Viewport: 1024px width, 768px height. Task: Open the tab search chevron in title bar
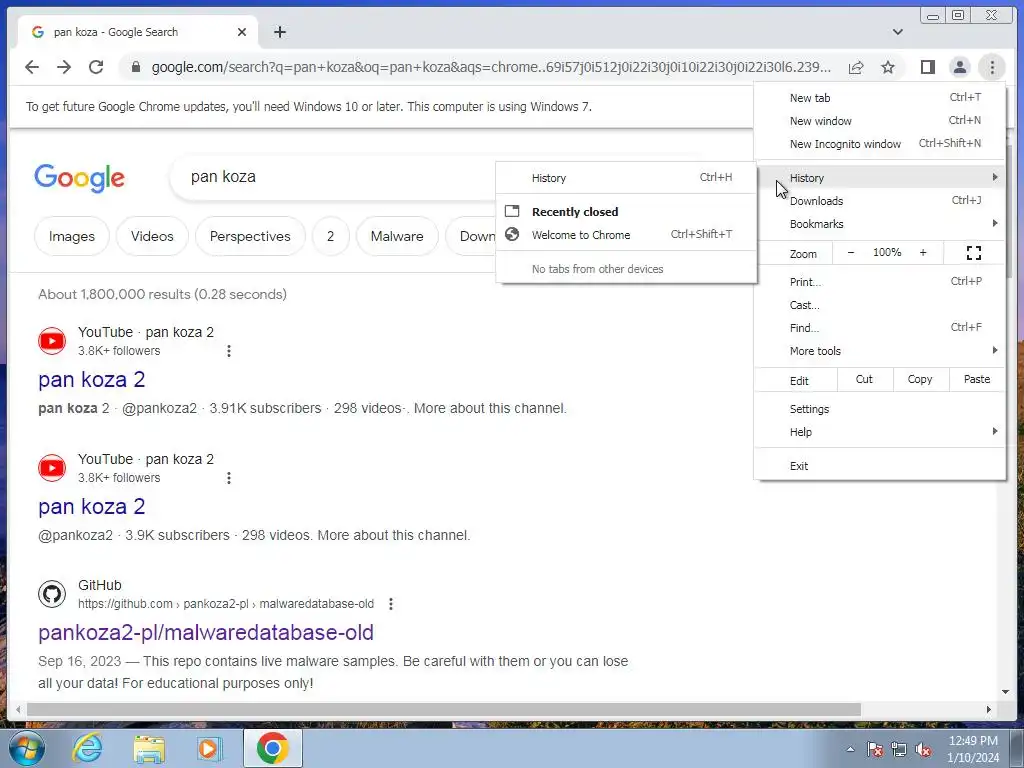pos(898,32)
